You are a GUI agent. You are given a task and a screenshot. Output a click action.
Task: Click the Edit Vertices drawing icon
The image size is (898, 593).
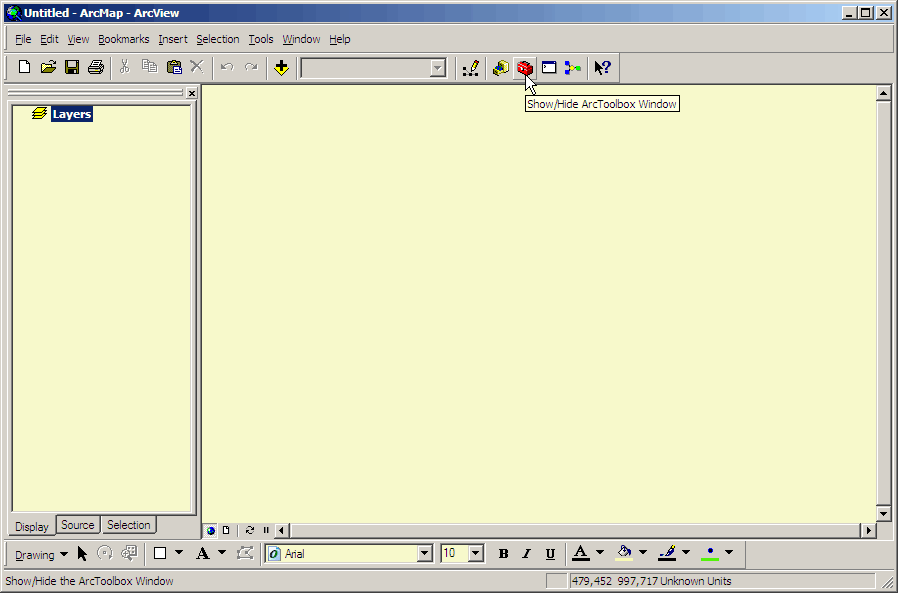(x=245, y=553)
